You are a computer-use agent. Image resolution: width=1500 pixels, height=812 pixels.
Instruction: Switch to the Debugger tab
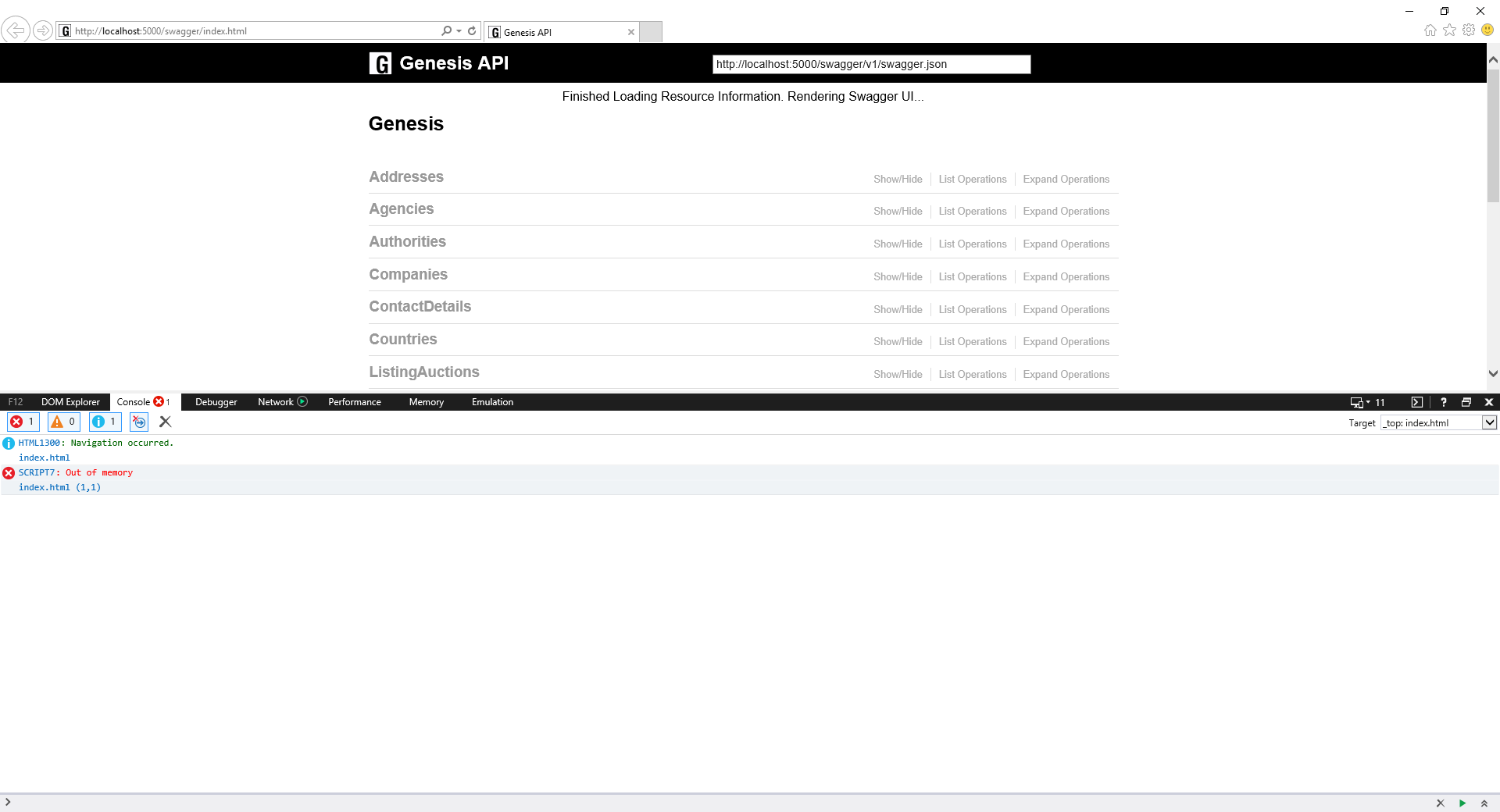click(216, 402)
